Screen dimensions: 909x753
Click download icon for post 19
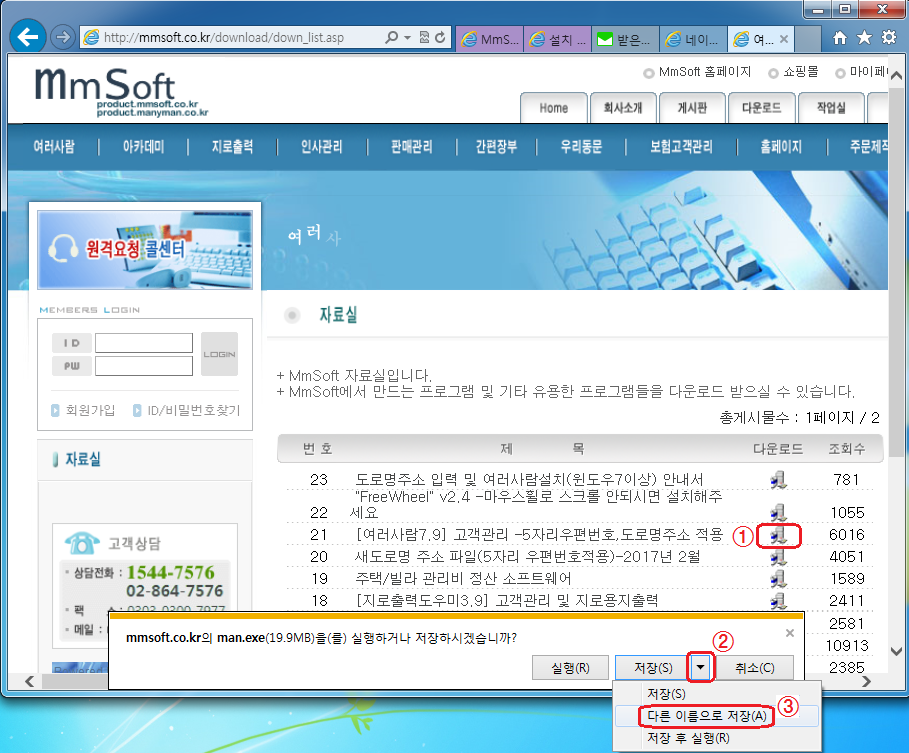pyautogui.click(x=779, y=578)
